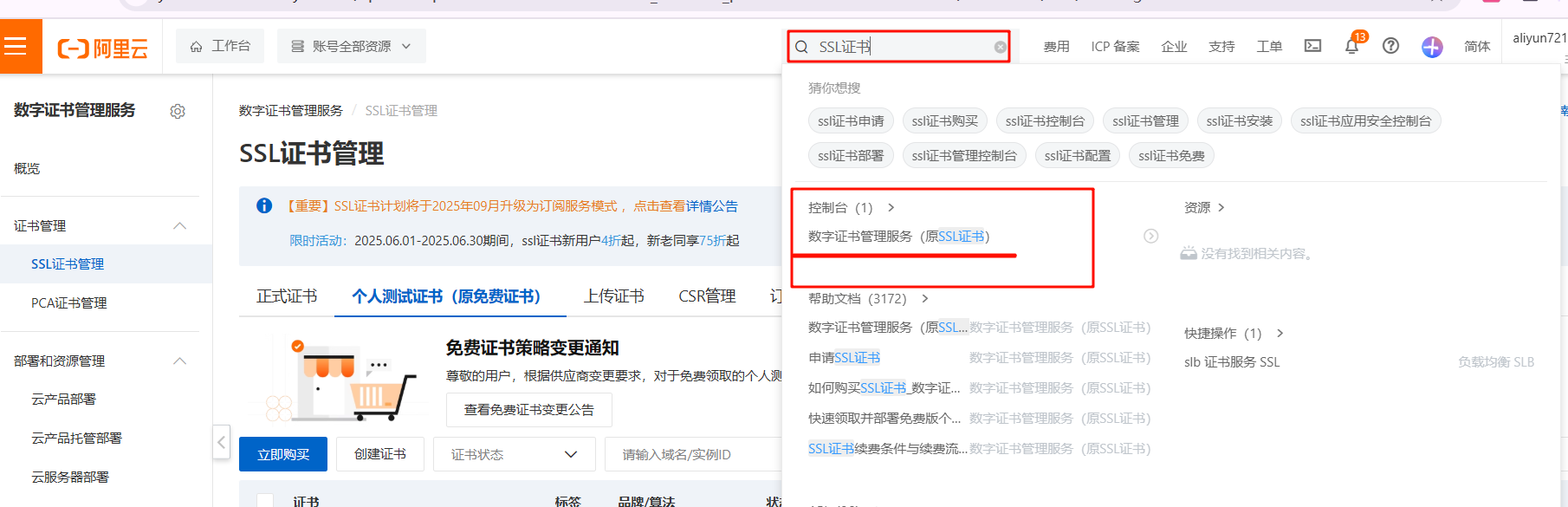Switch to the CSR管理 tab
This screenshot has height=507, width=1568.
pos(707,296)
